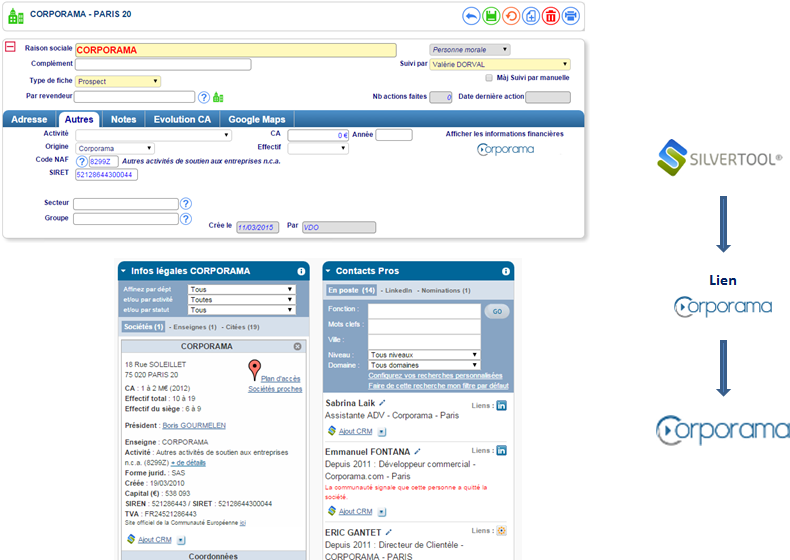Print the record with printer icon
Screen dimensions: 790x560
[x=570, y=16]
